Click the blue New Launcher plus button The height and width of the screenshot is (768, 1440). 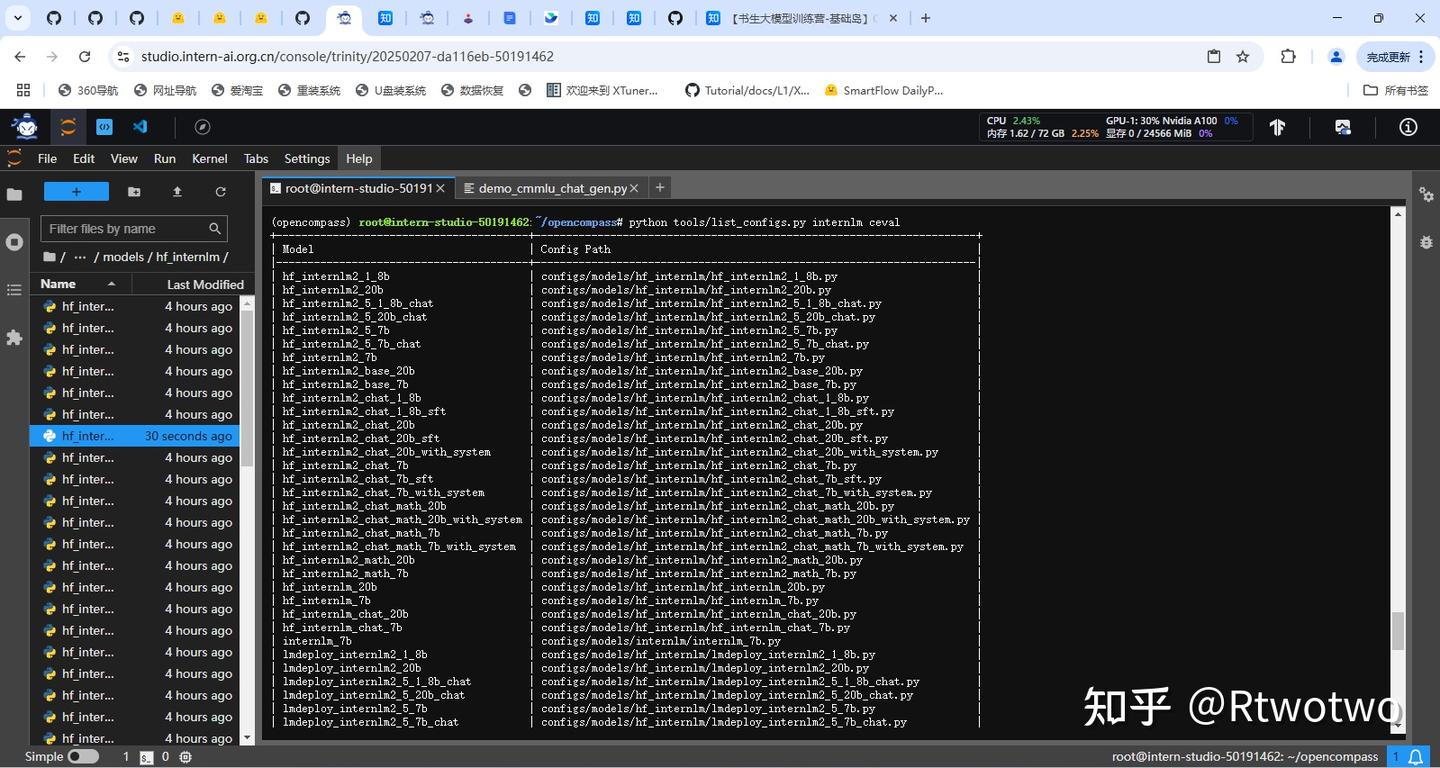76,192
